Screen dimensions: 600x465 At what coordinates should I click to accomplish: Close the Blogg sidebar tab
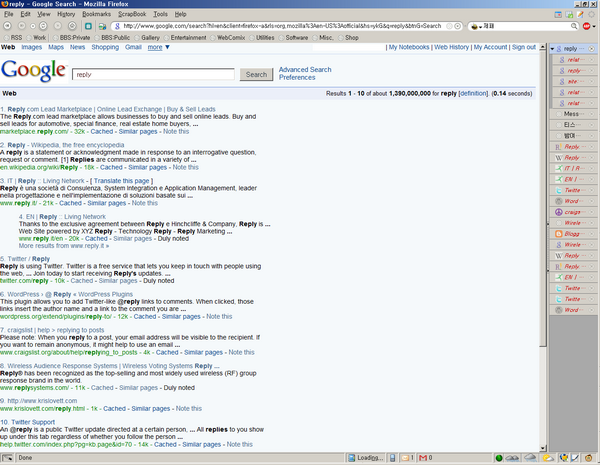[x=591, y=234]
